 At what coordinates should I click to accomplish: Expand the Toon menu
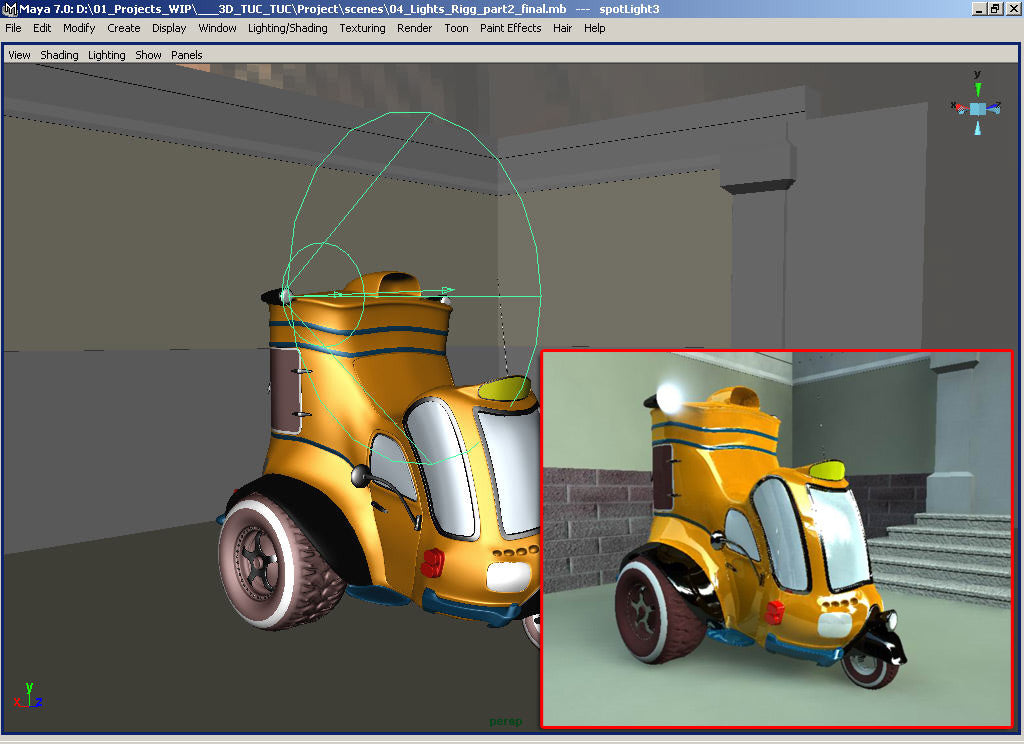click(x=456, y=28)
